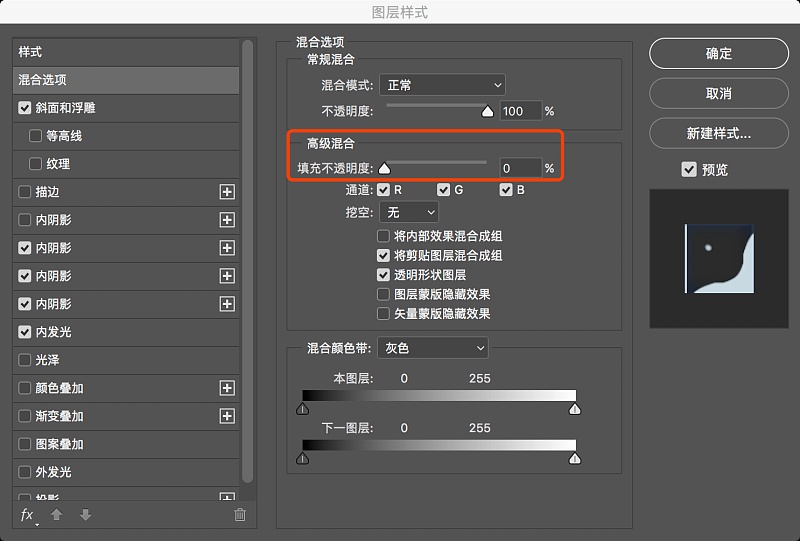
Task: Enable the 颜色叠加 checkbox
Action: pos(24,388)
